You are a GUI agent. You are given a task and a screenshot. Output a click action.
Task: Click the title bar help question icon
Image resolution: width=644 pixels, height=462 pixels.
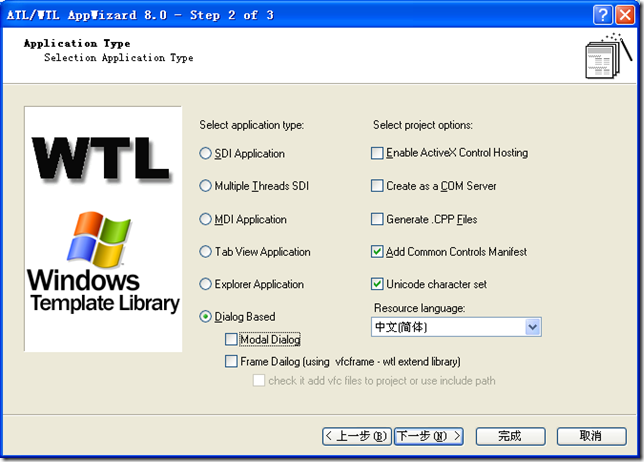pos(603,15)
